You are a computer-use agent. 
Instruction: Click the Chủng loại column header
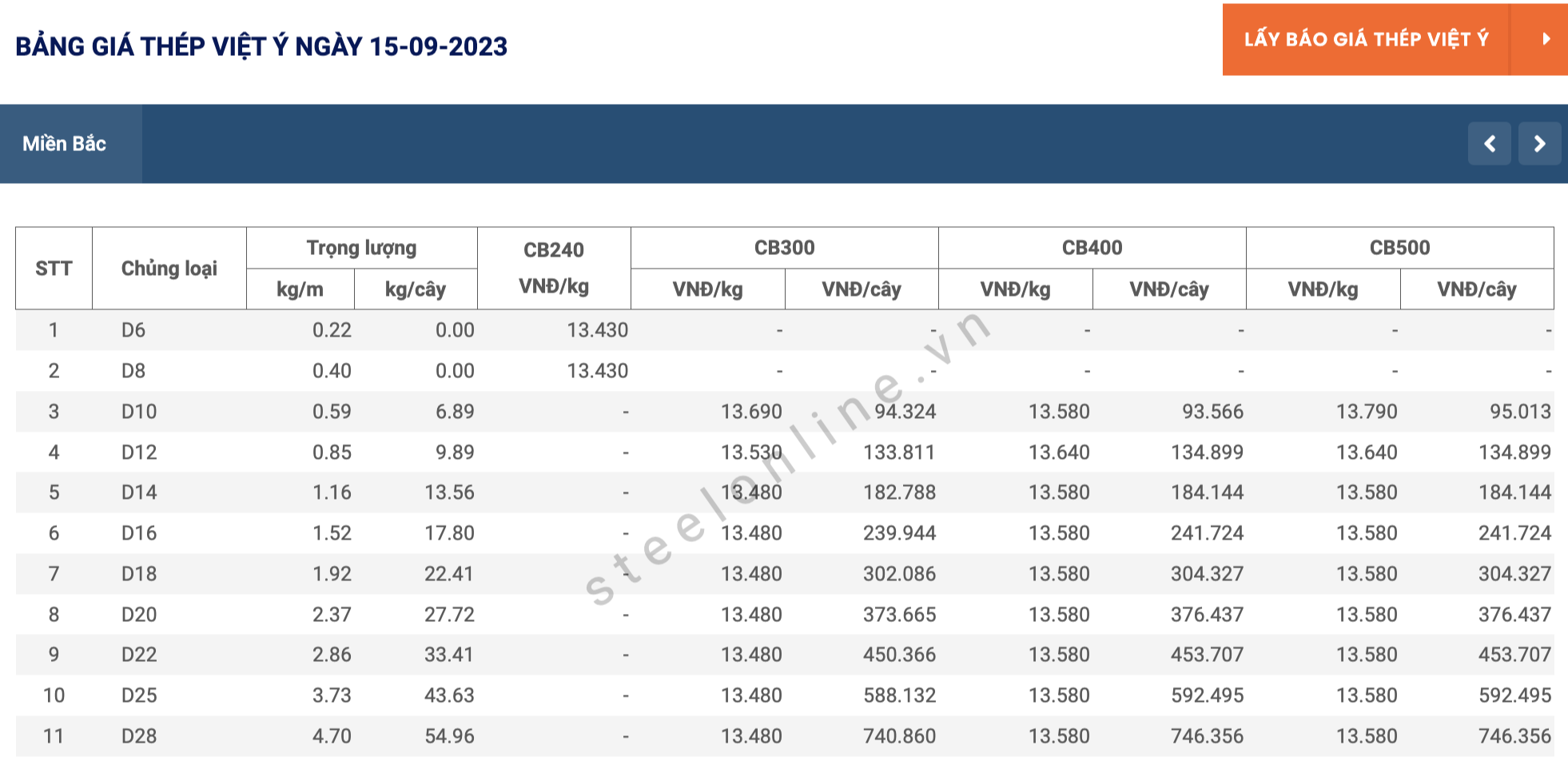(x=169, y=269)
